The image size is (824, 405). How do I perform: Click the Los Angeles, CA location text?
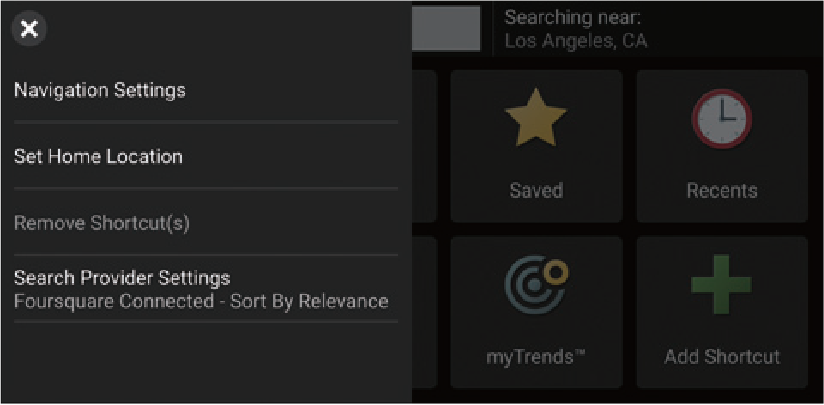(575, 41)
